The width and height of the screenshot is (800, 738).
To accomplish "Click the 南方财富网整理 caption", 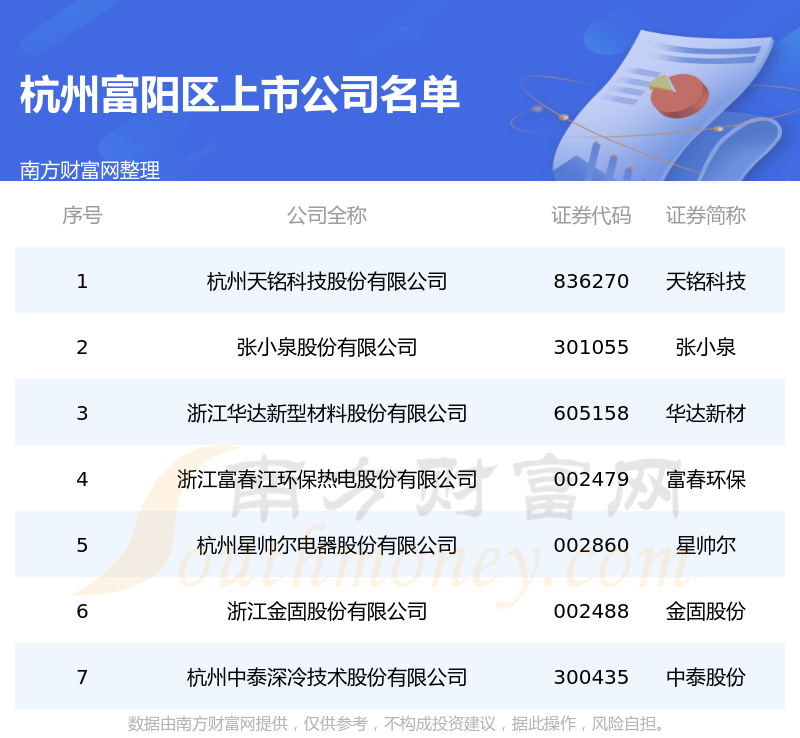I will click(90, 170).
